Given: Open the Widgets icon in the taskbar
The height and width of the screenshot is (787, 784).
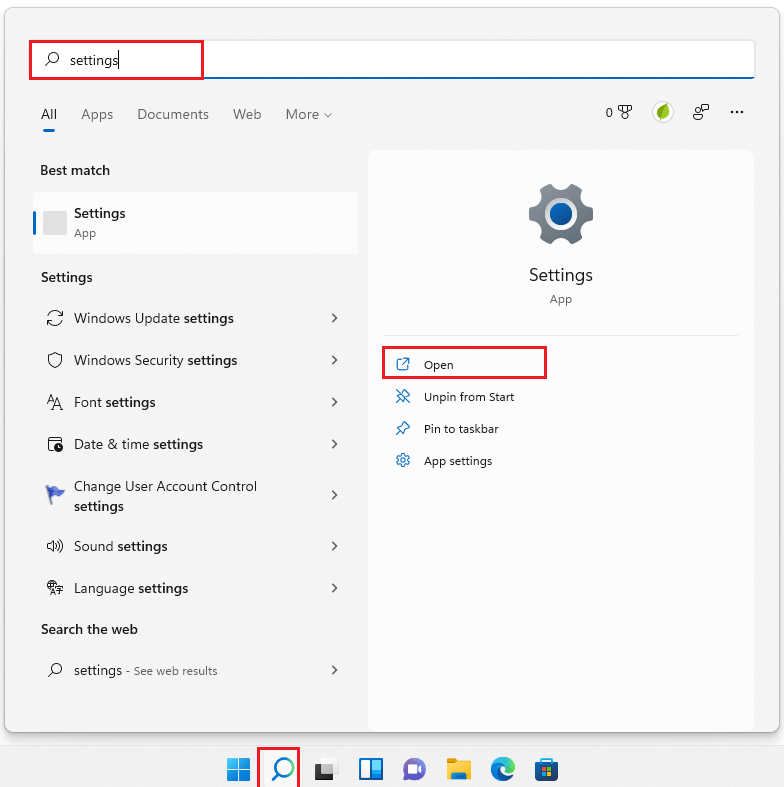Looking at the screenshot, I should pyautogui.click(x=370, y=769).
